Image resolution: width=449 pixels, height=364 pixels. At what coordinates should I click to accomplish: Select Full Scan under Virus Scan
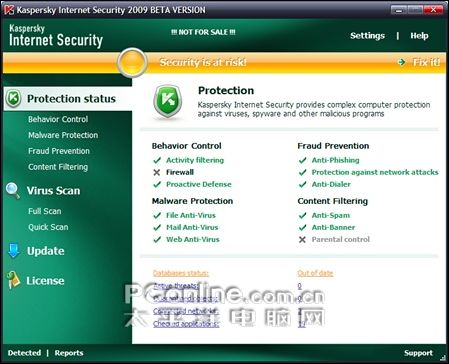45,211
